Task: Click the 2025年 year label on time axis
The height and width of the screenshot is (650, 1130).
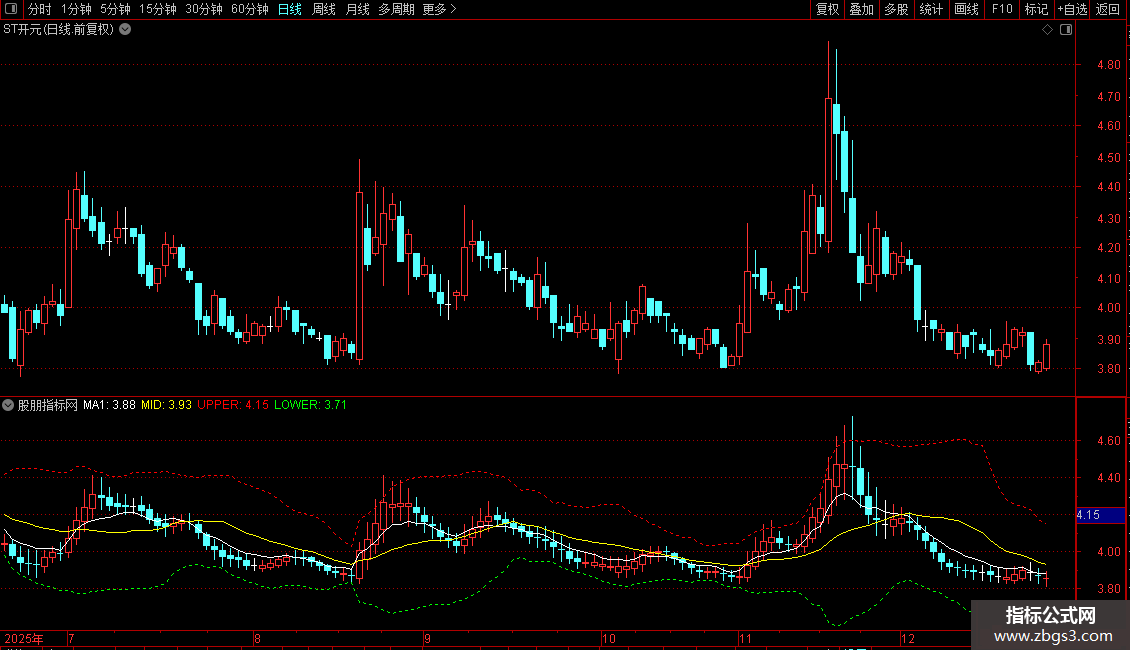Action: [24, 638]
